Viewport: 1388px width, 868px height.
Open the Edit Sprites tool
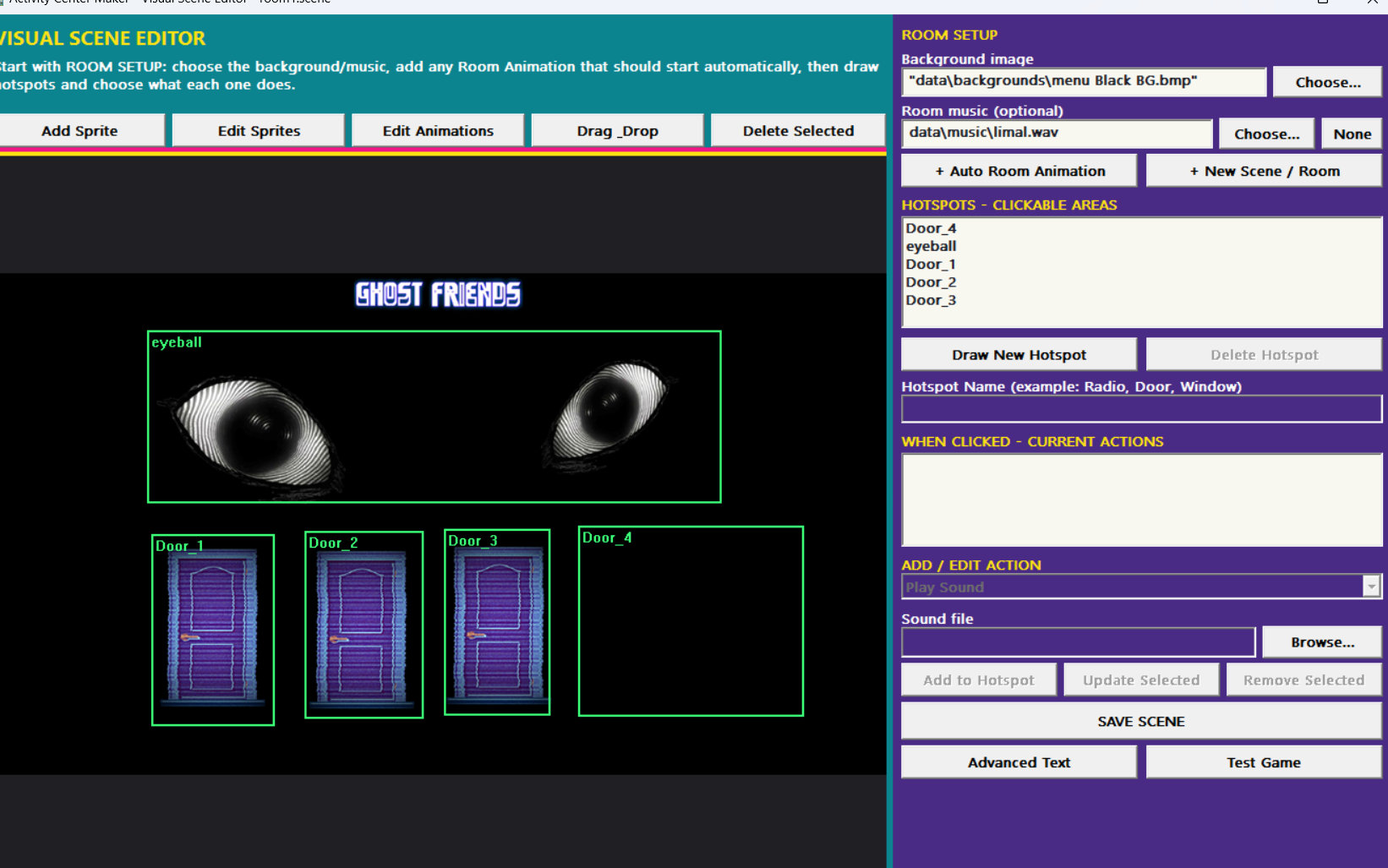pyautogui.click(x=259, y=131)
